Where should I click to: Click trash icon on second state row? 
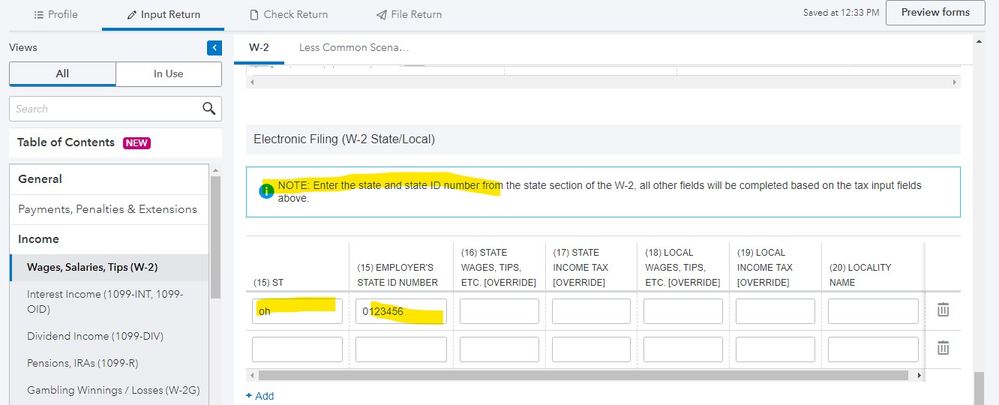click(x=942, y=348)
